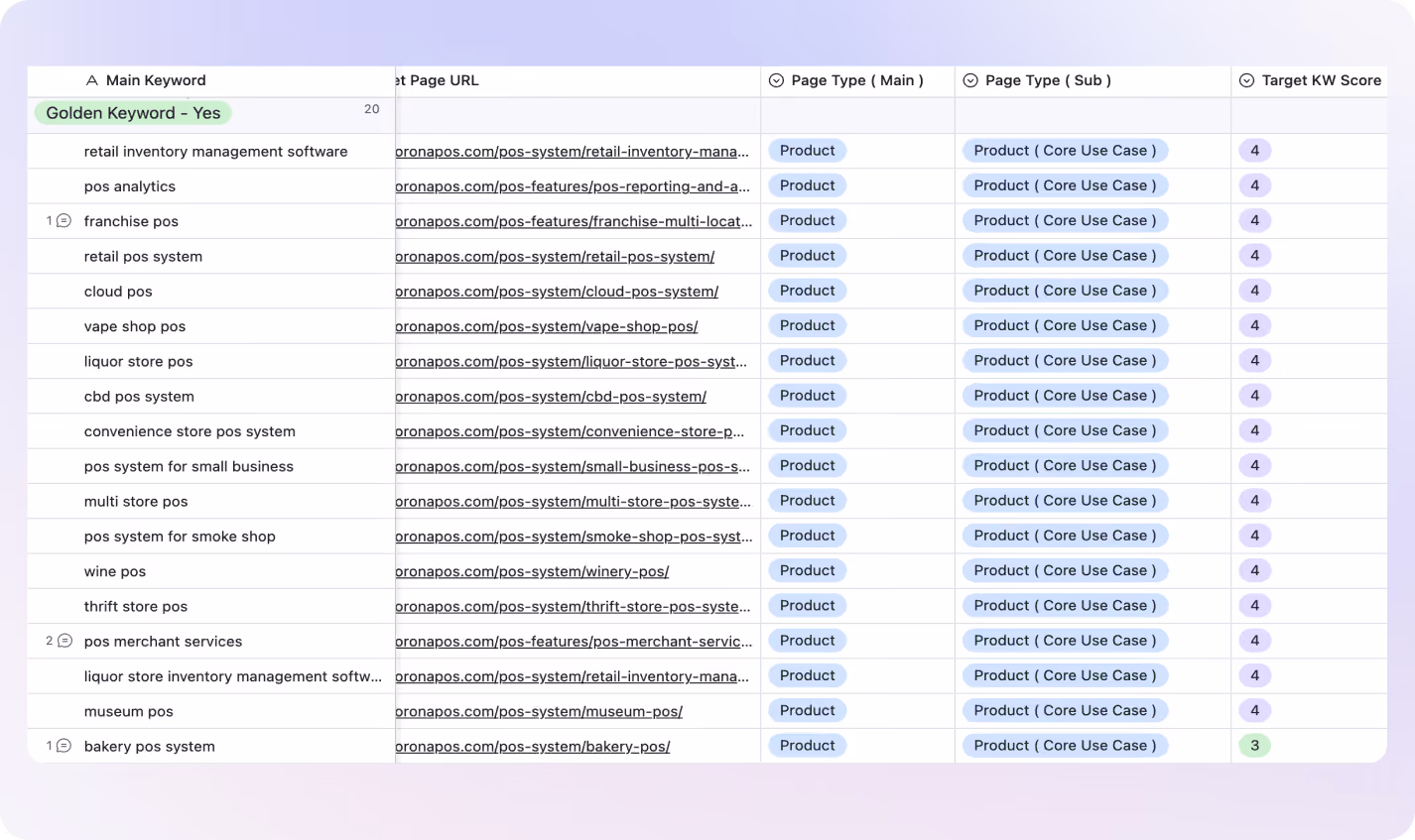The width and height of the screenshot is (1415, 840).
Task: Click Product ( Core Use Case ) tag in pos analytics row
Action: tap(1065, 185)
